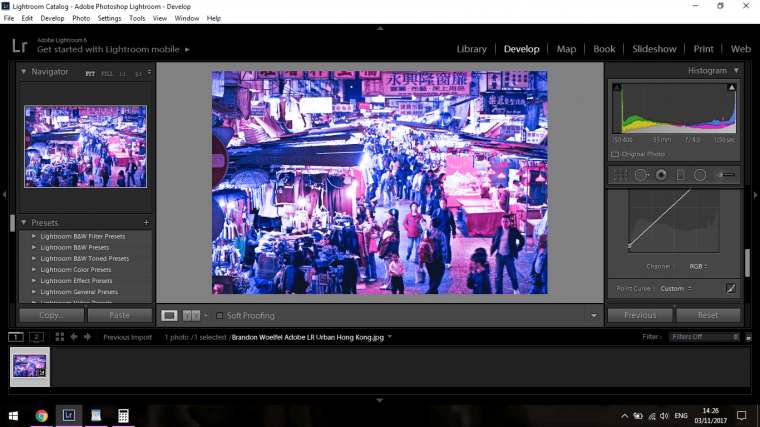Viewport: 760px width, 427px height.
Task: Add a new preset with plus icon
Action: click(x=146, y=222)
